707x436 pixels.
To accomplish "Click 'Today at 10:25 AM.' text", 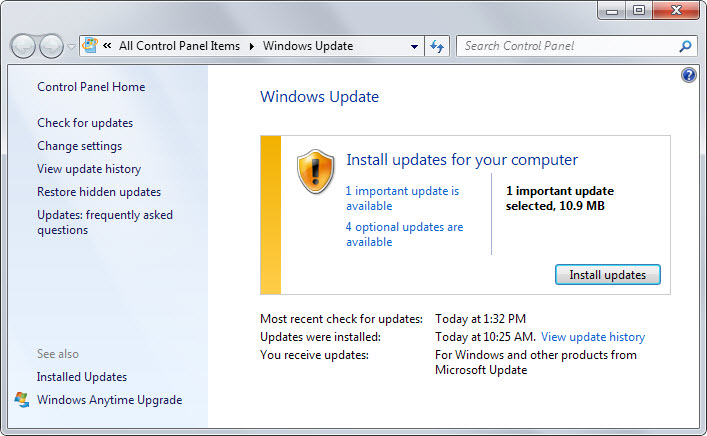I will 485,337.
